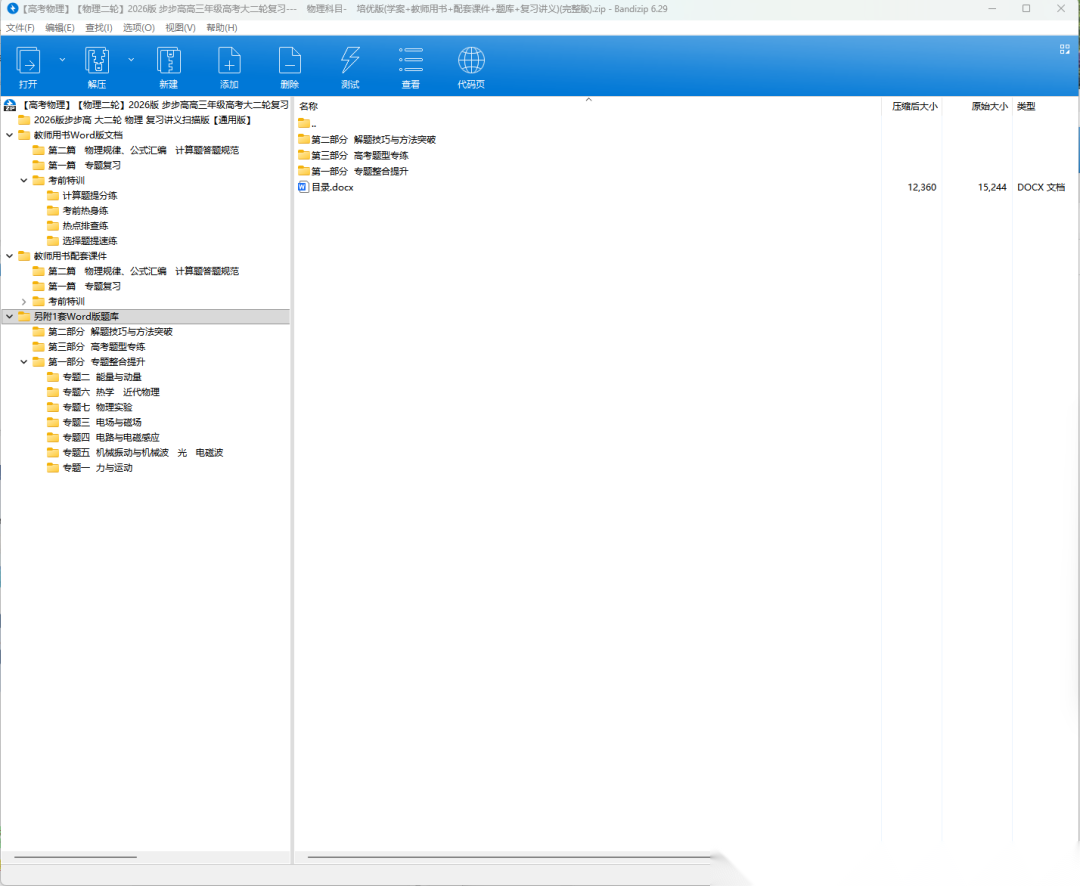Expand the collapsed 考前特训 folder under 教师用书配套课件
The image size is (1080, 886).
(24, 301)
